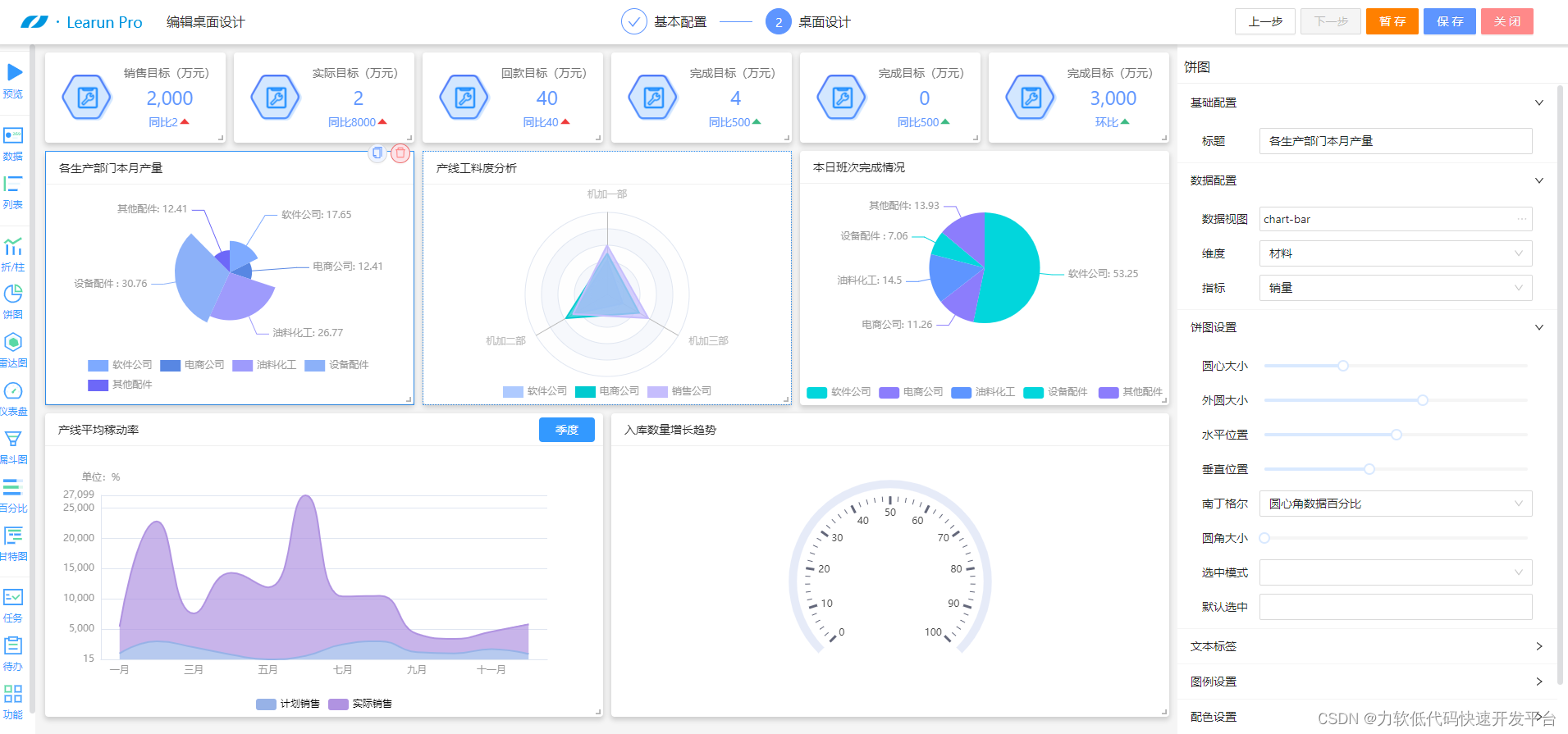Open the 数据视图 chart-bar selector
This screenshot has width=1568, height=734.
point(1396,219)
